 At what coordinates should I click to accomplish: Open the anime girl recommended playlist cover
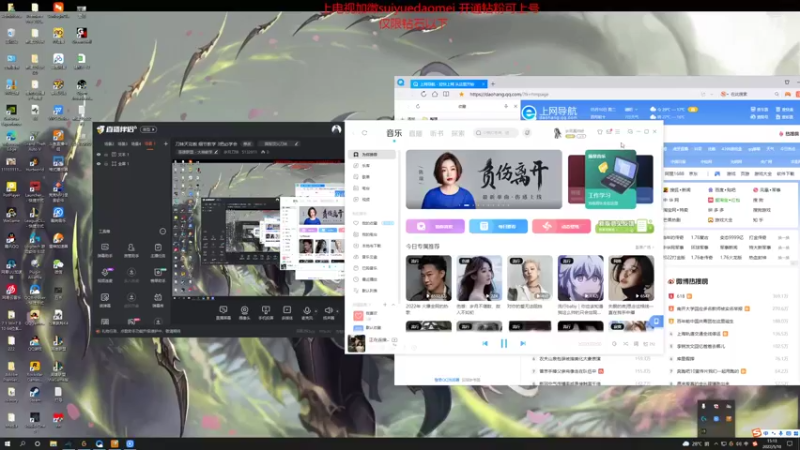tap(580, 278)
